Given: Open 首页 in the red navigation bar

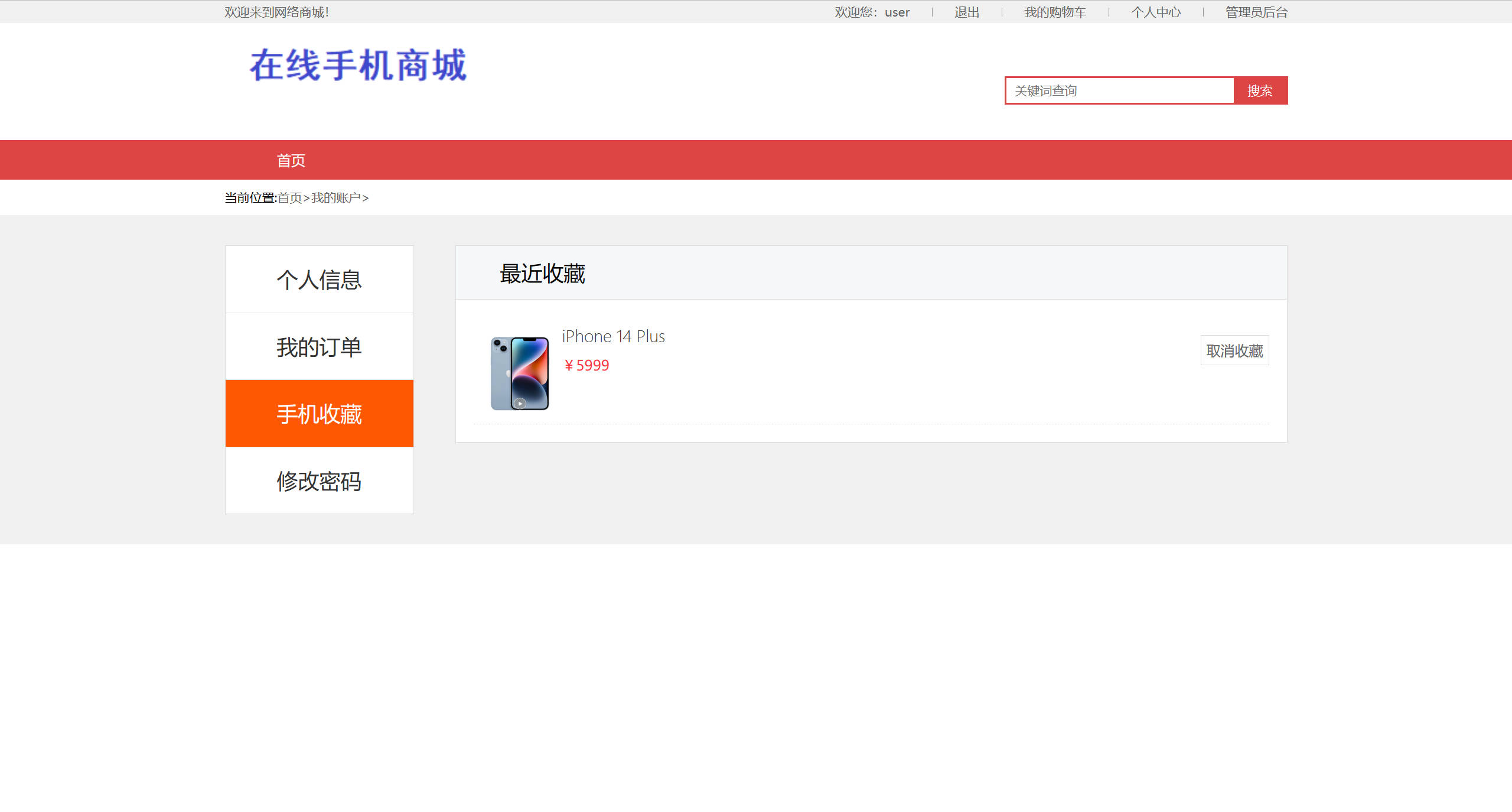Looking at the screenshot, I should (x=291, y=160).
